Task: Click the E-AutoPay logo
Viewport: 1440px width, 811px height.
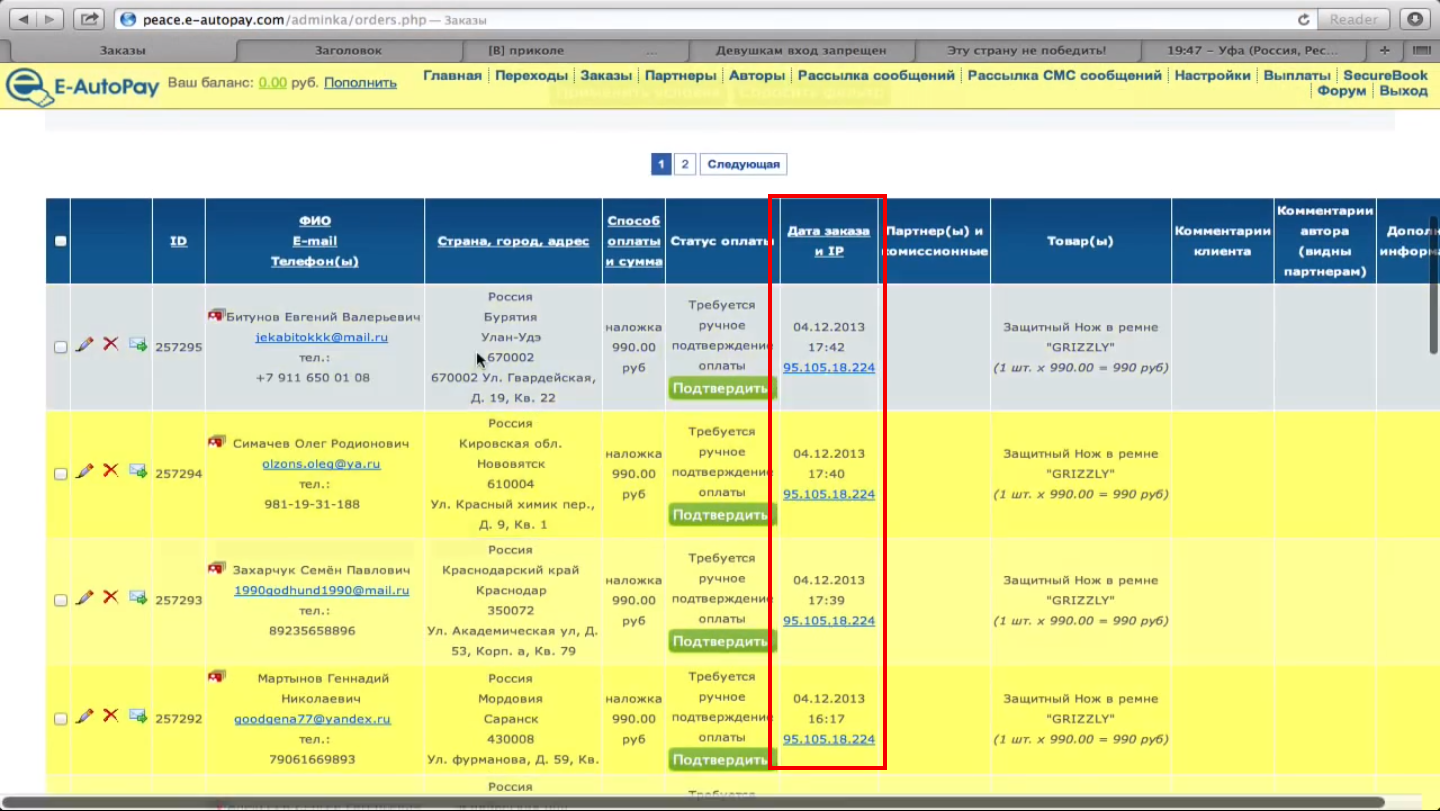Action: (83, 85)
